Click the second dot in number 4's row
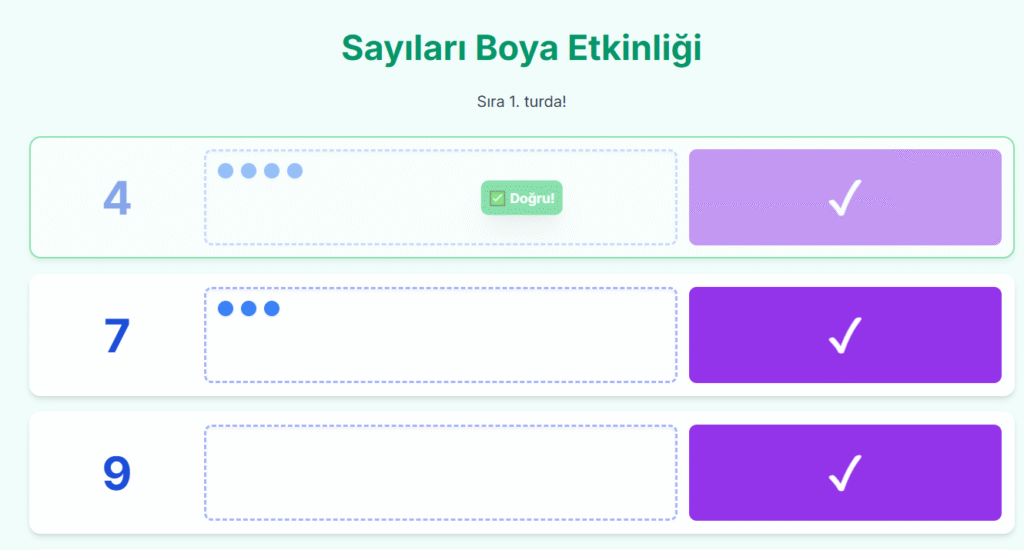Screen dimensions: 1024x550 coord(249,171)
